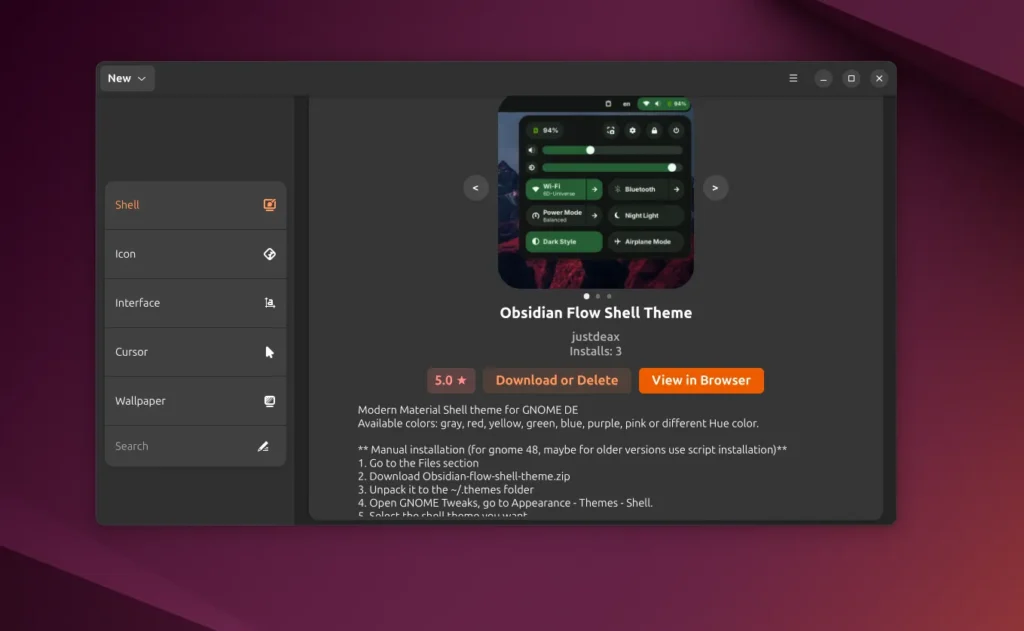Select the first carousel page dot
Screen dimensions: 1024x631
[586, 296]
